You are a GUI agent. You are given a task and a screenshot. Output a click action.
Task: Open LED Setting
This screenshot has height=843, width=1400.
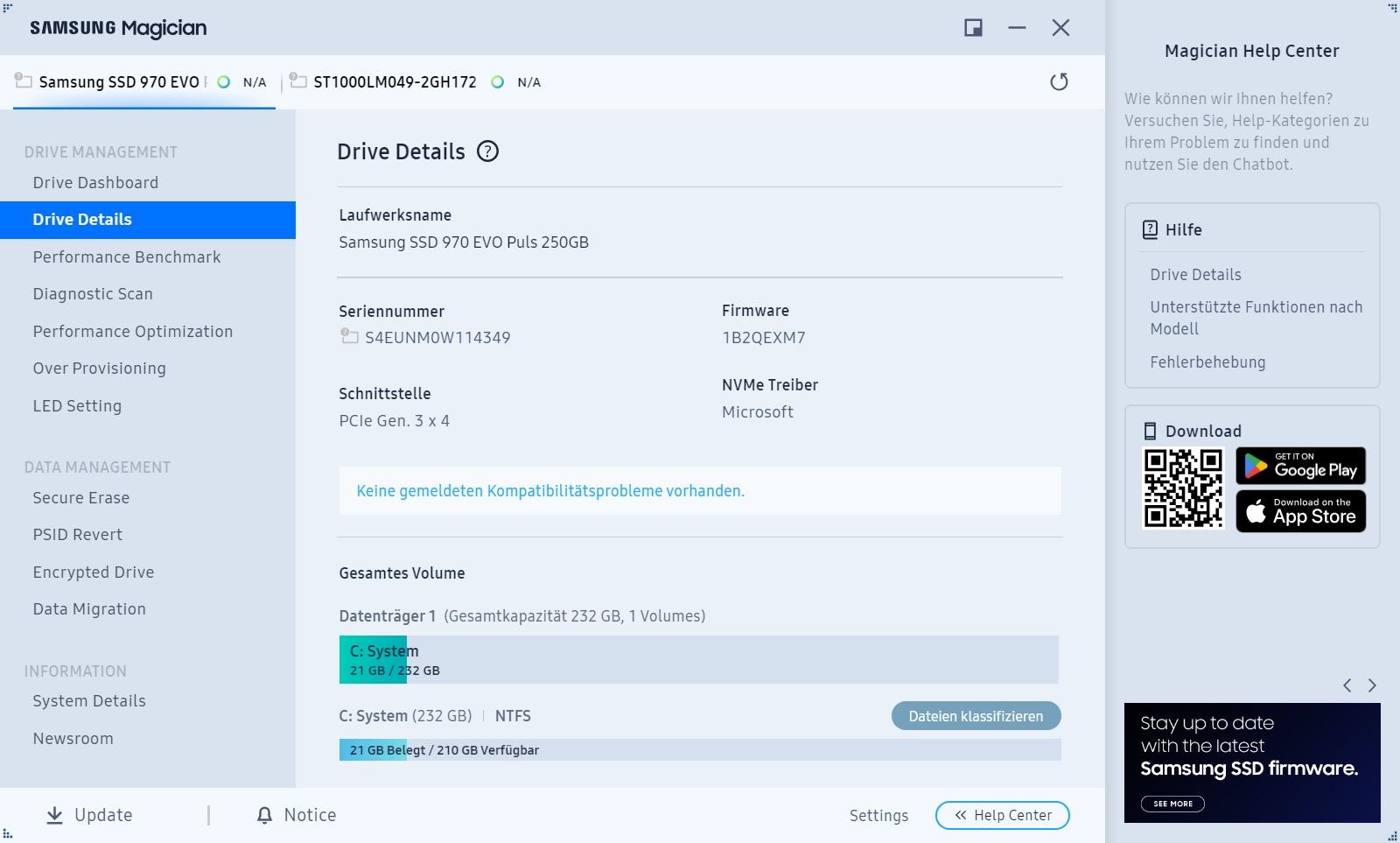tap(77, 405)
